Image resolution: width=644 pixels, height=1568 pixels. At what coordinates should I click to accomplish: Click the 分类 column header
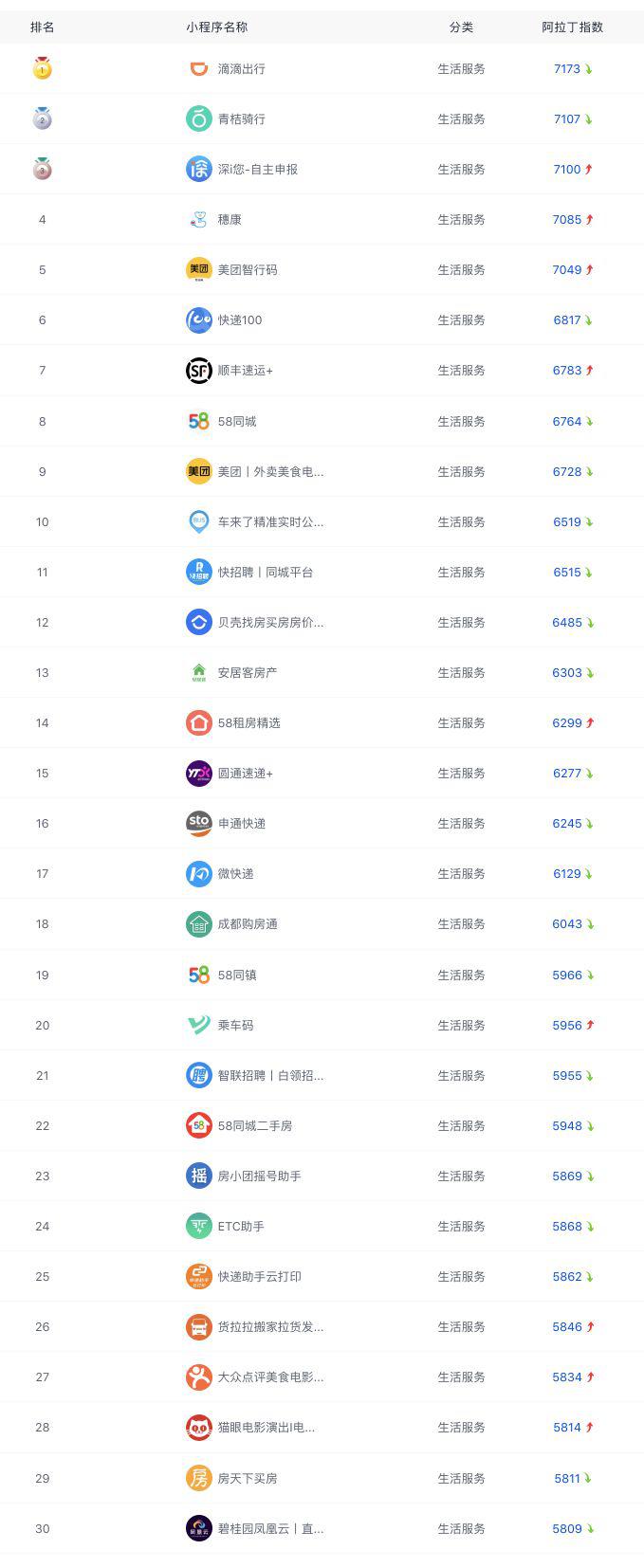(x=461, y=27)
